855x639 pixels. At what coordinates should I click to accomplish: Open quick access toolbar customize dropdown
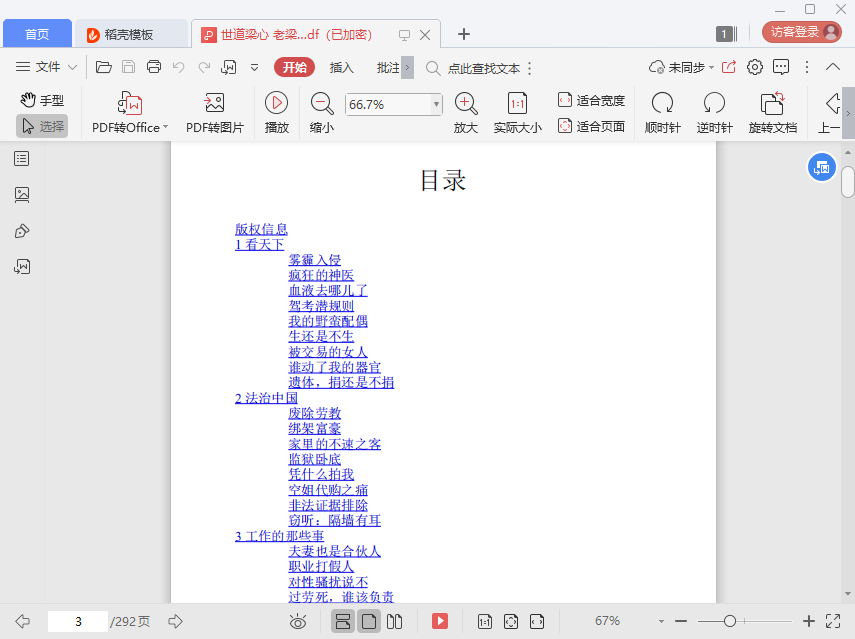[254, 68]
